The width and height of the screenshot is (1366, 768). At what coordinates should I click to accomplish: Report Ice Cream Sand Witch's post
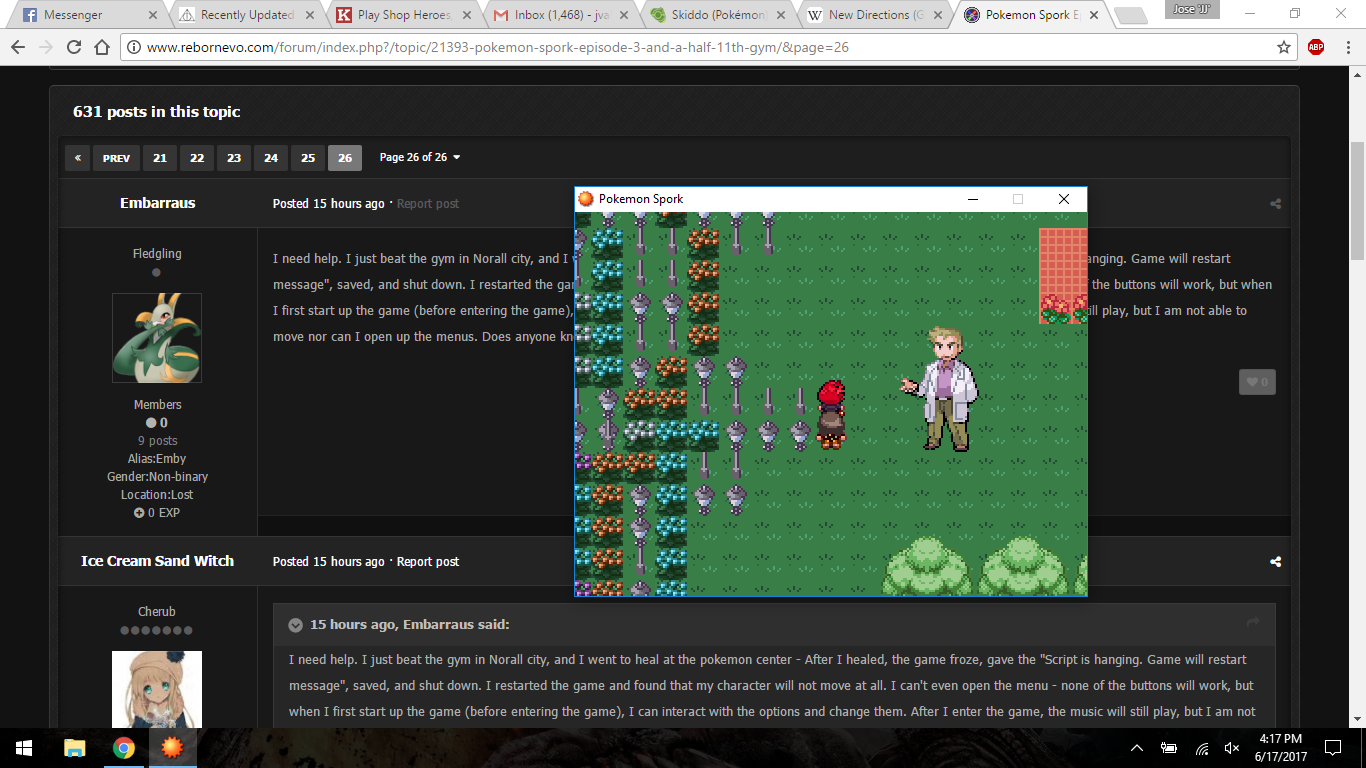tap(428, 562)
